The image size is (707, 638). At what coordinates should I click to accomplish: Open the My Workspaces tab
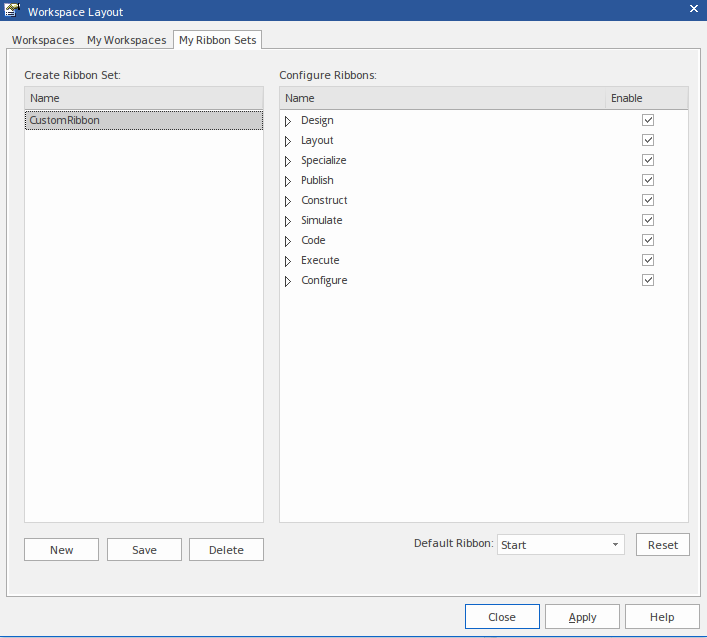point(126,40)
